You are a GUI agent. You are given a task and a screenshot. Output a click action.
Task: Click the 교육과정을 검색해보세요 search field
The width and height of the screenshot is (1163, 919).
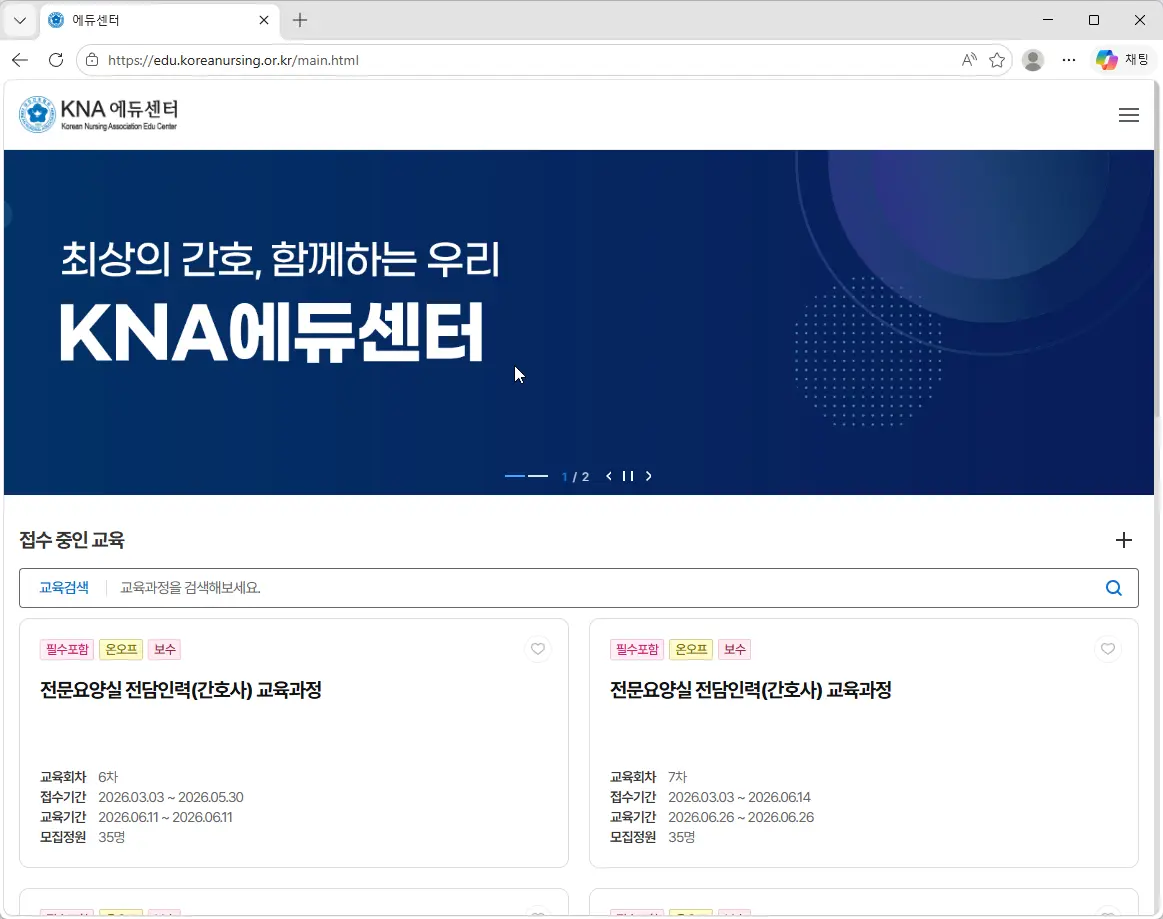tap(604, 588)
